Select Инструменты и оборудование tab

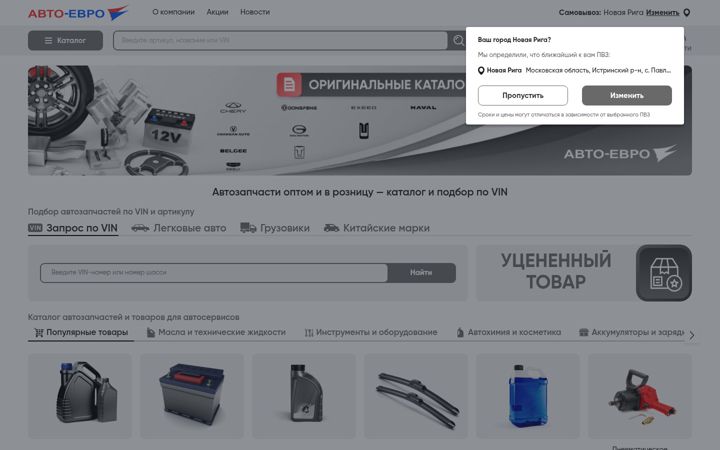pos(371,332)
